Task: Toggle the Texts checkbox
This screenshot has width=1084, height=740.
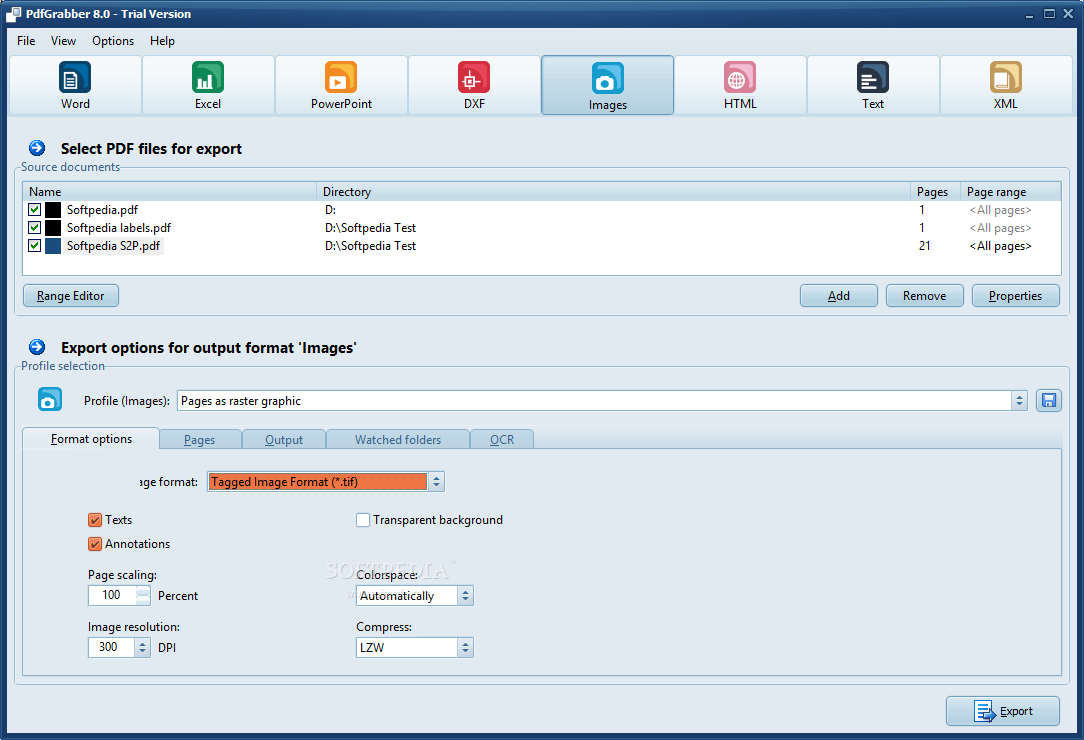Action: [95, 520]
